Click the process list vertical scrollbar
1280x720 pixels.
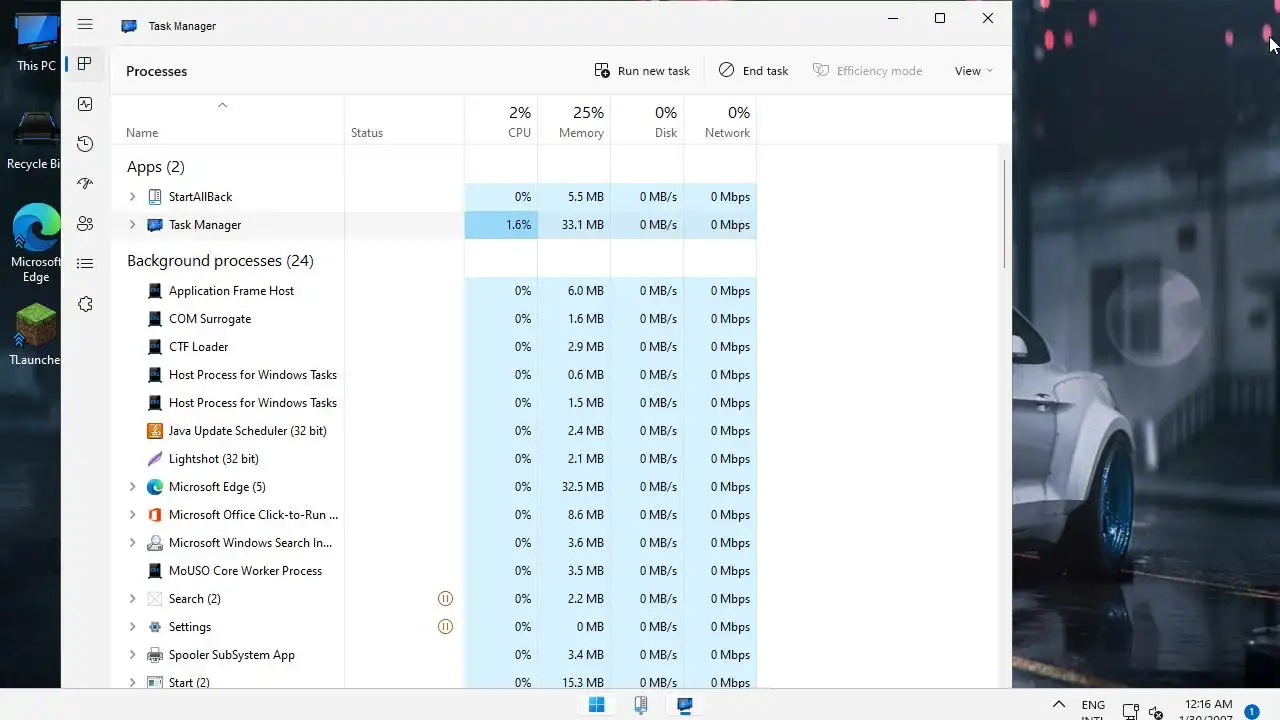click(1004, 213)
